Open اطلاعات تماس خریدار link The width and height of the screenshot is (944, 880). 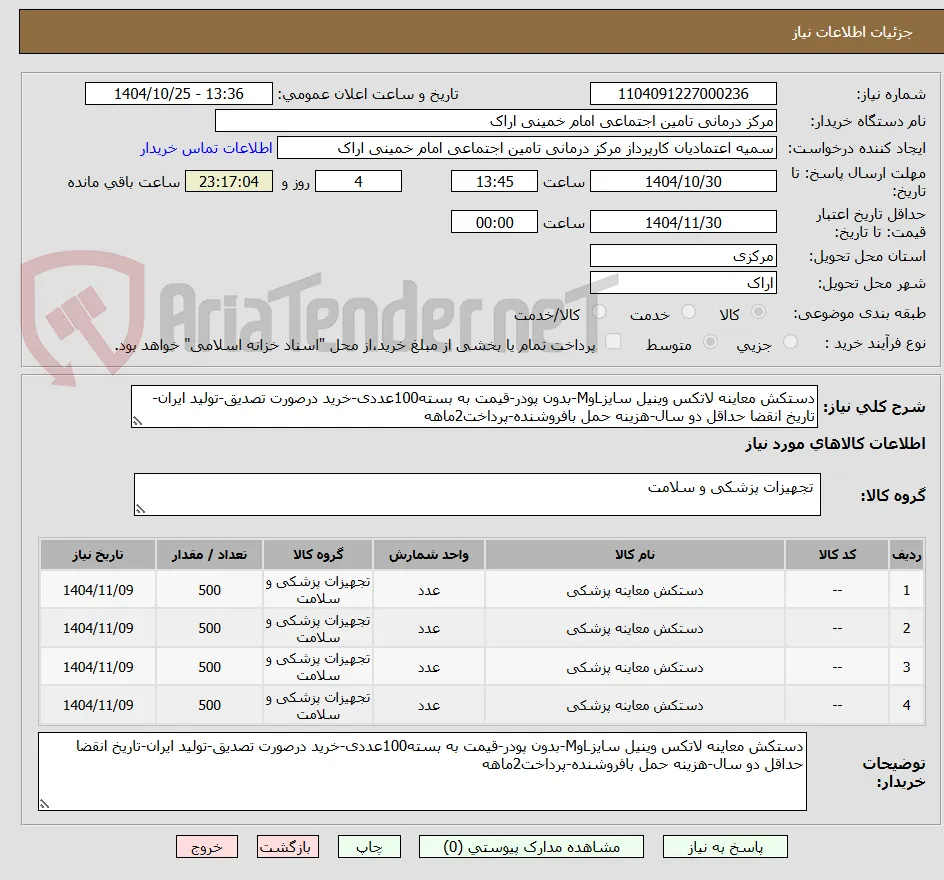[206, 148]
